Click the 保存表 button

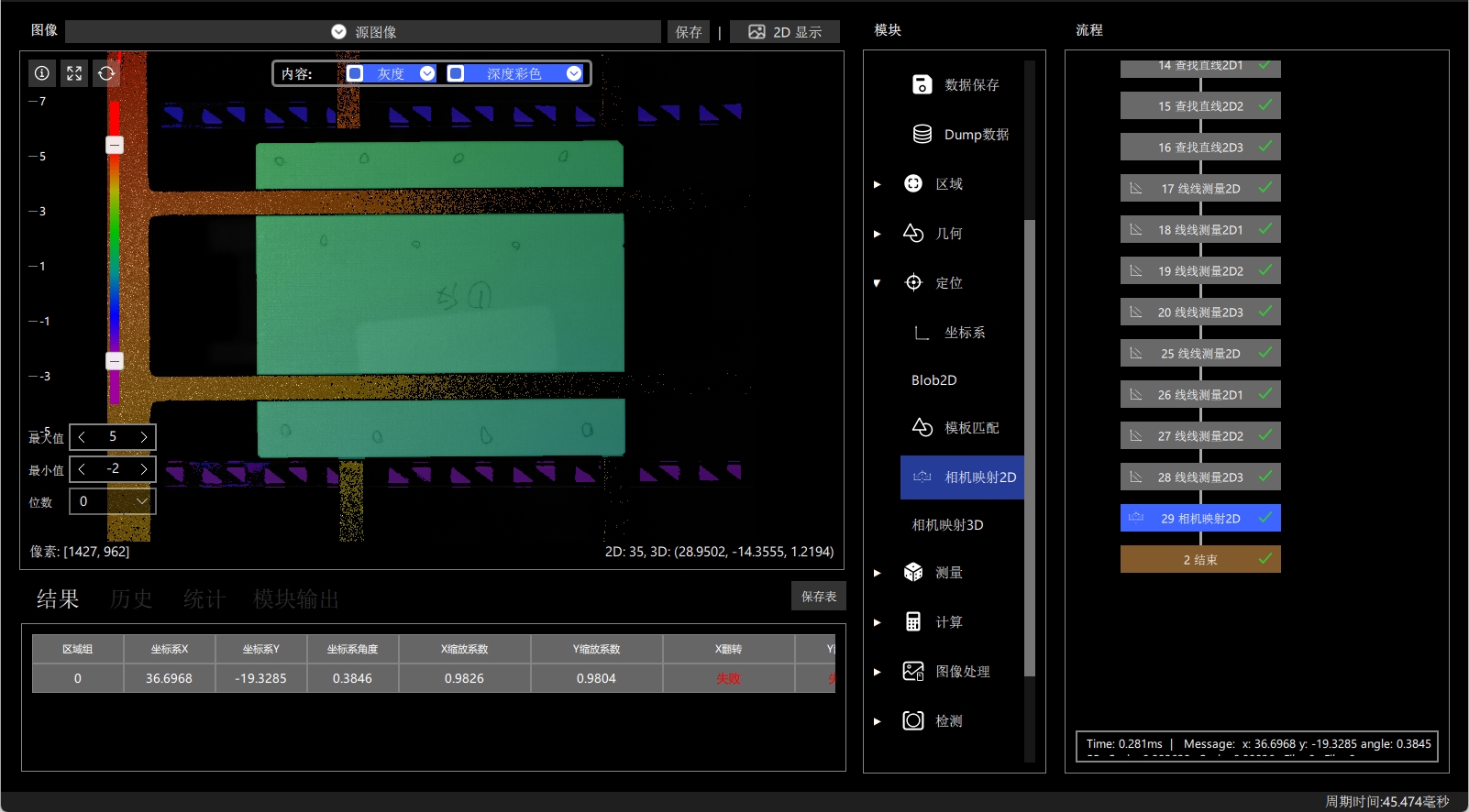pos(819,596)
